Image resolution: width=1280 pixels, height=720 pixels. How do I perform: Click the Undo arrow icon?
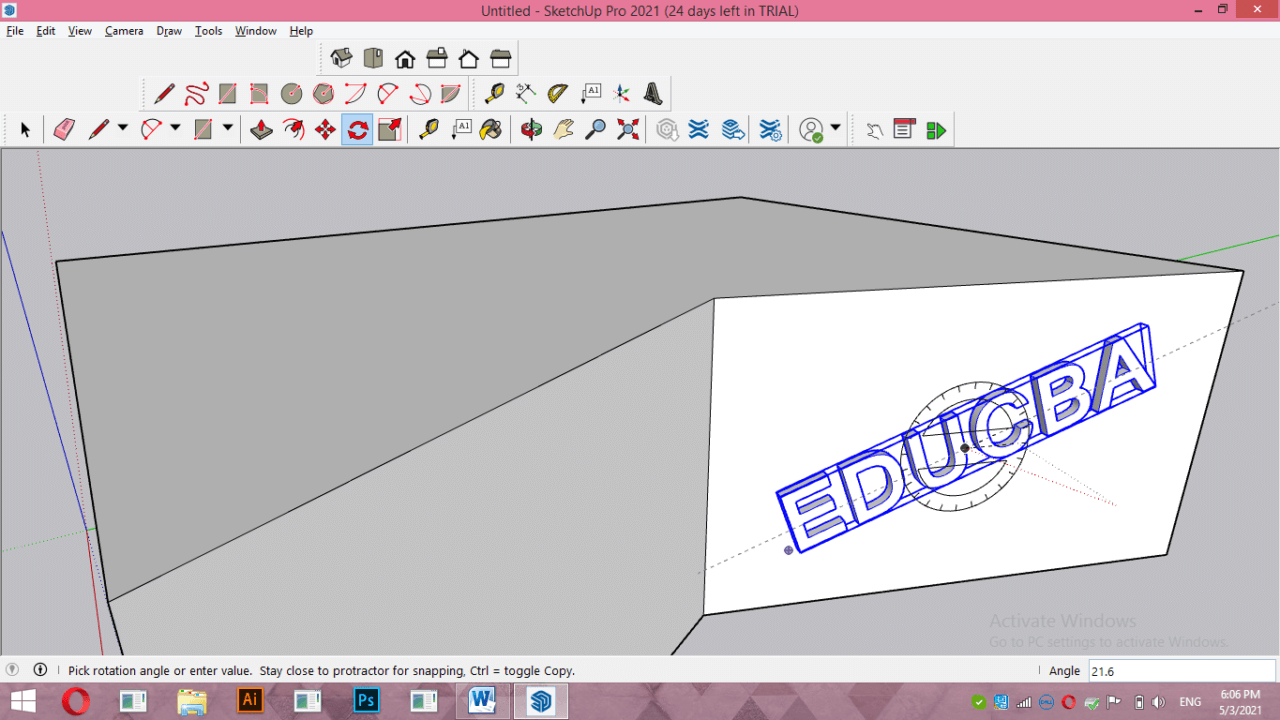(x=873, y=129)
